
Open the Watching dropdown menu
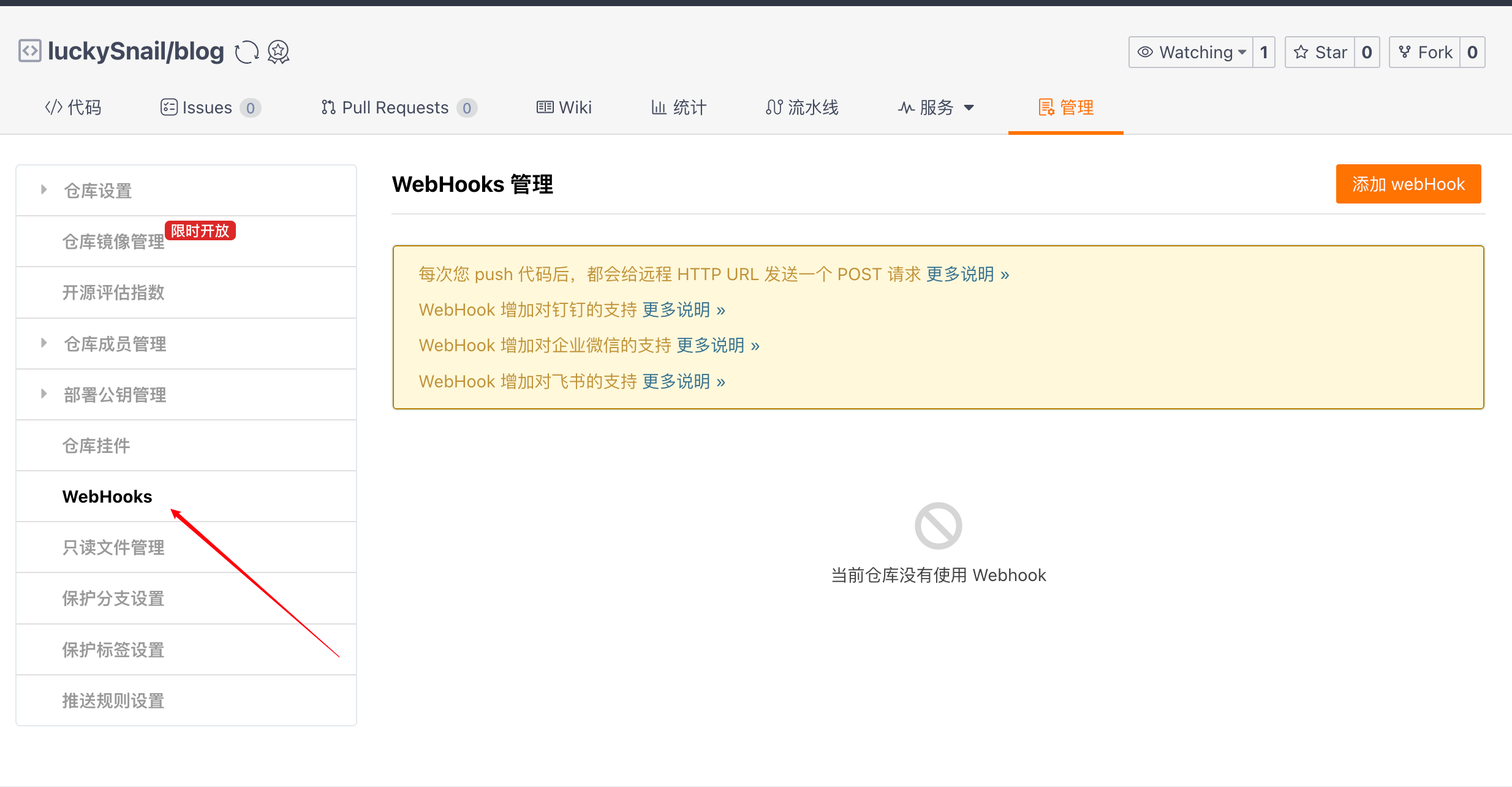tap(1190, 52)
